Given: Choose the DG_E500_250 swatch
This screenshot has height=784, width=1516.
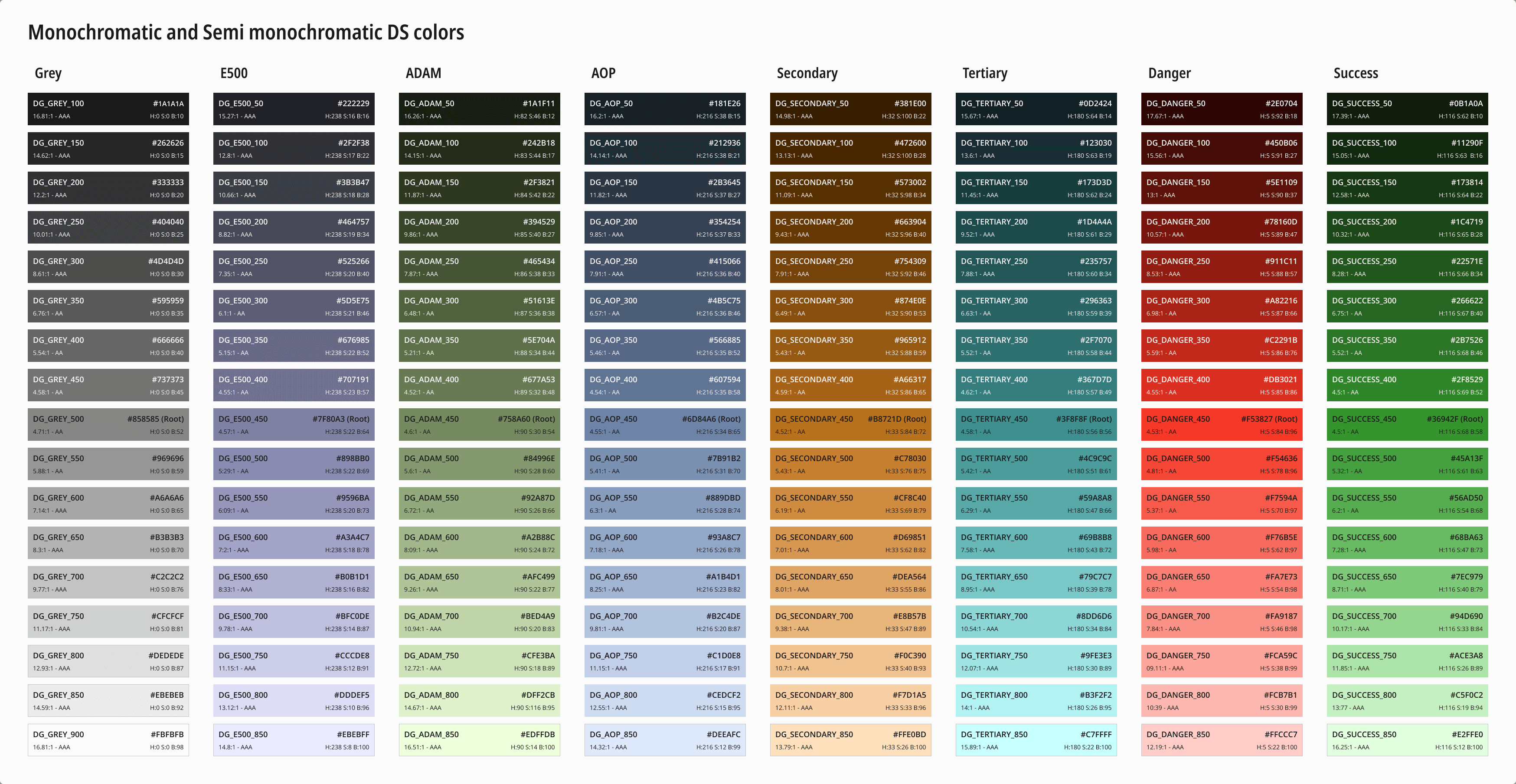Looking at the screenshot, I should click(x=294, y=267).
